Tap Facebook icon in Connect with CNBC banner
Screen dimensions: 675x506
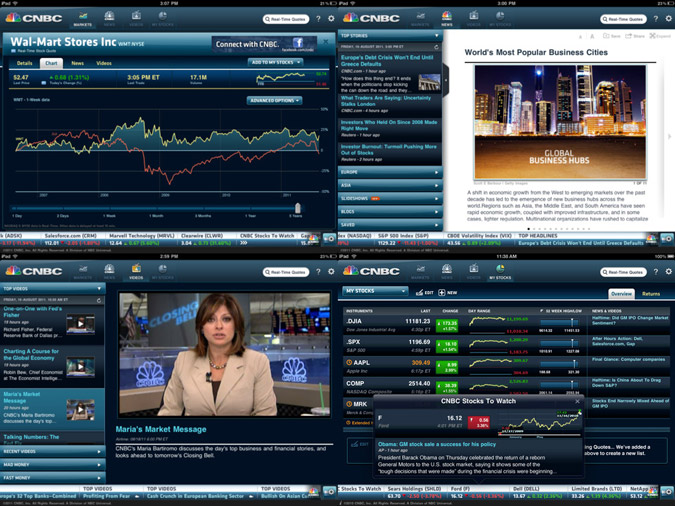[x=298, y=43]
